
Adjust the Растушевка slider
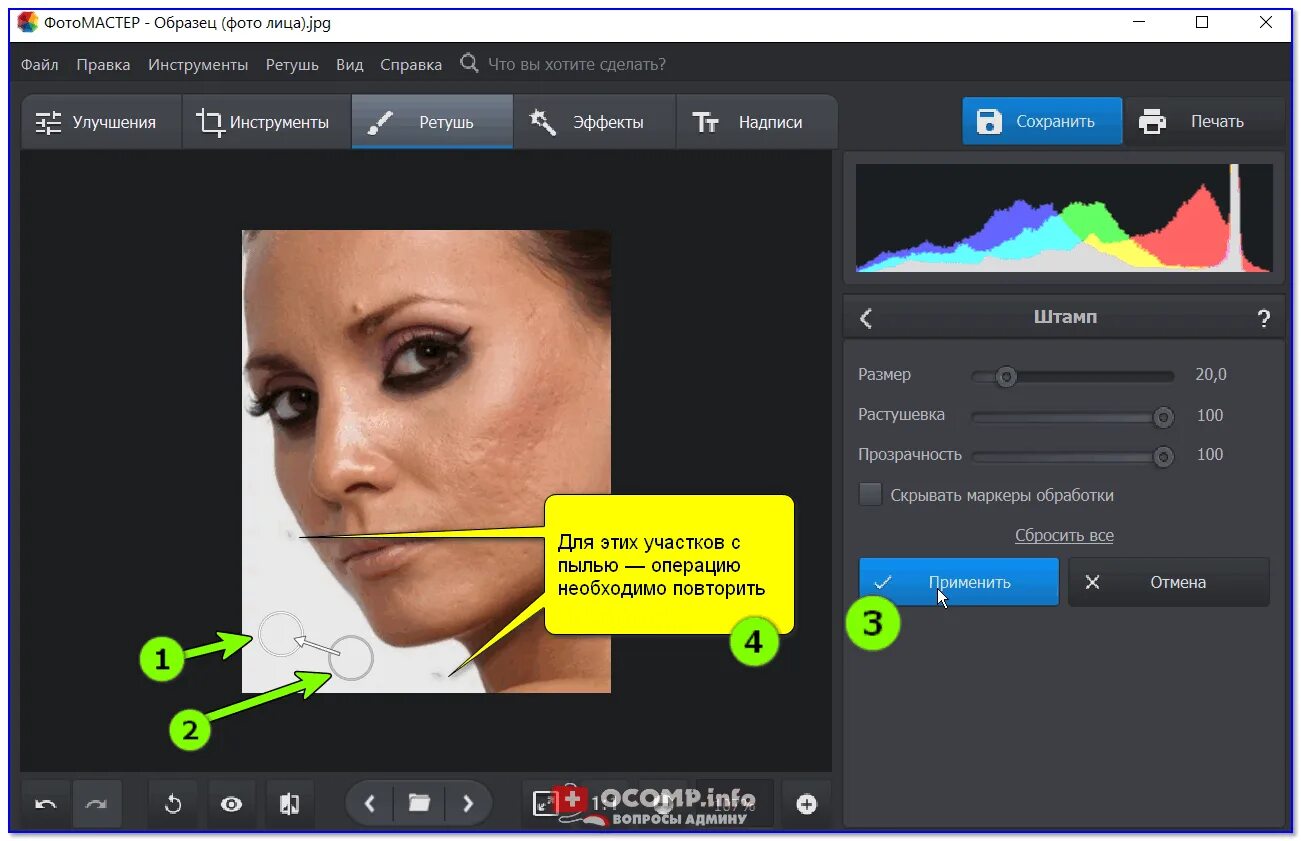pos(1073,416)
